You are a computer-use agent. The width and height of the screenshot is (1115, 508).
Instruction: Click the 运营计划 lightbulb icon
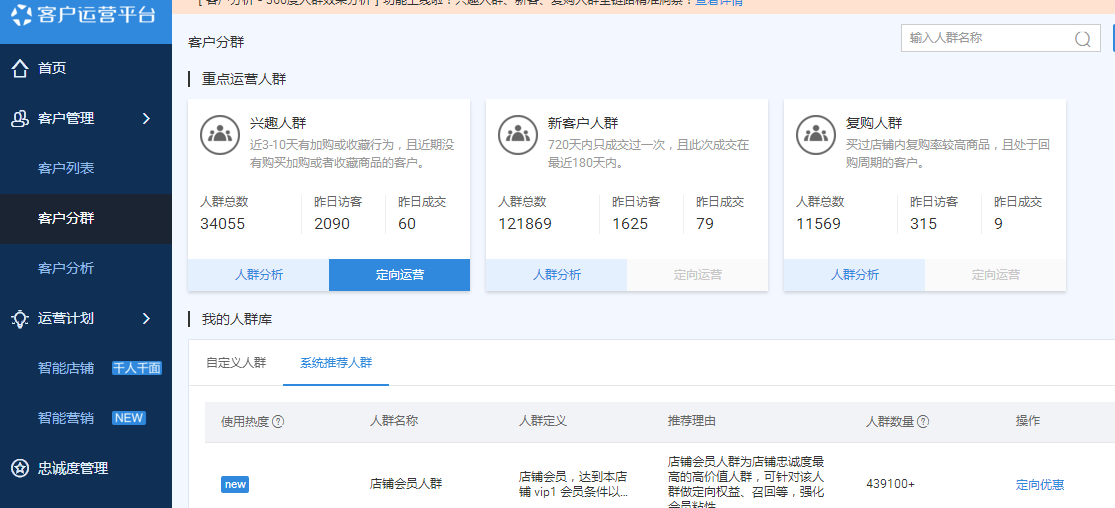19,318
